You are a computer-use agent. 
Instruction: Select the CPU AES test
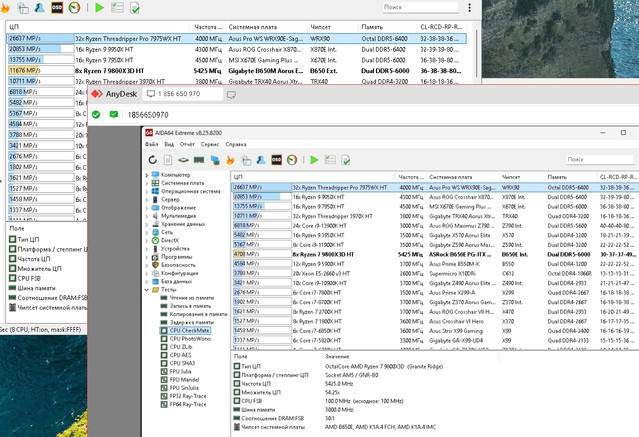(181, 355)
